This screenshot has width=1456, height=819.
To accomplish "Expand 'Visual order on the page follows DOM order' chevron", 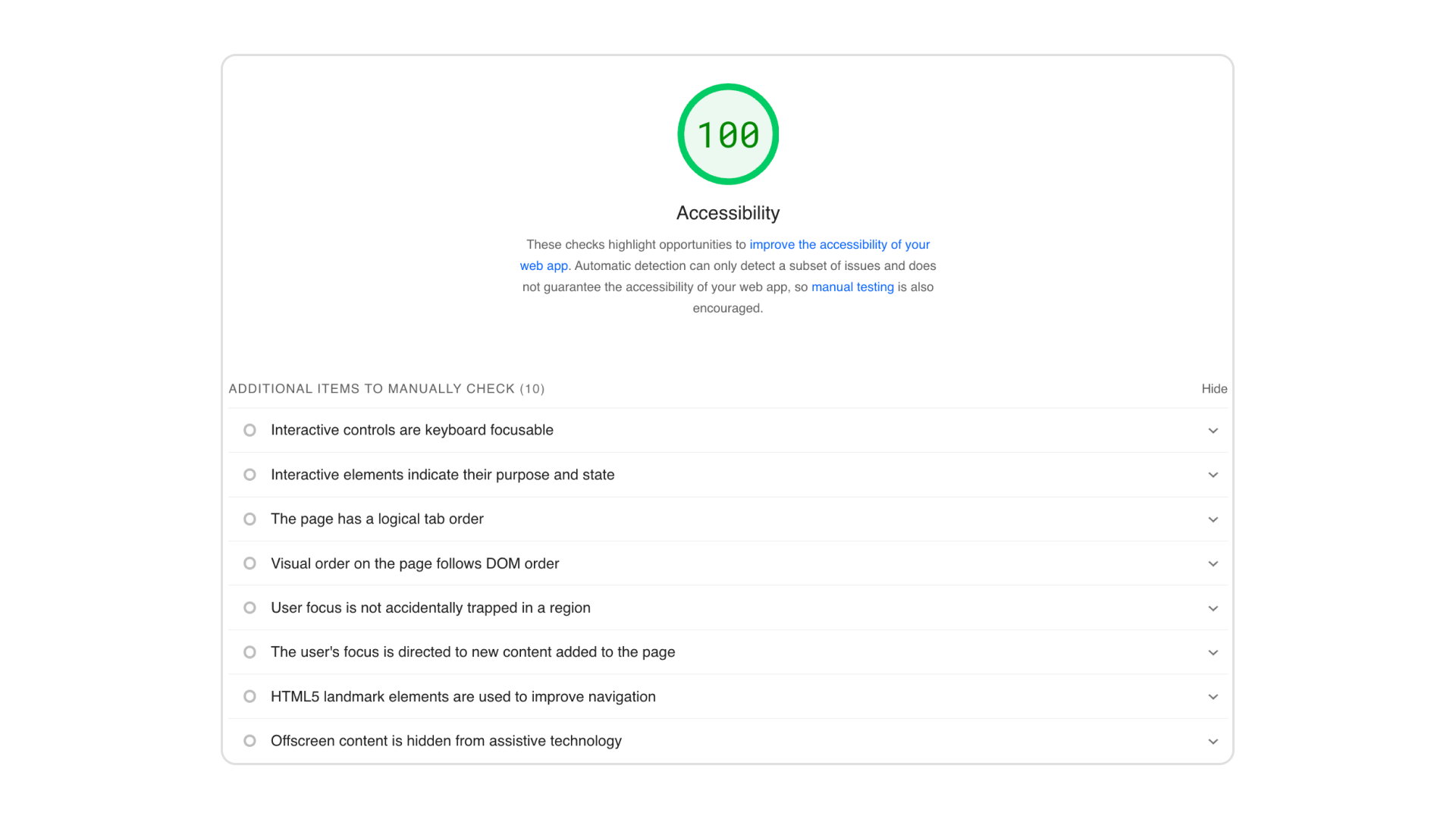I will coord(1213,563).
